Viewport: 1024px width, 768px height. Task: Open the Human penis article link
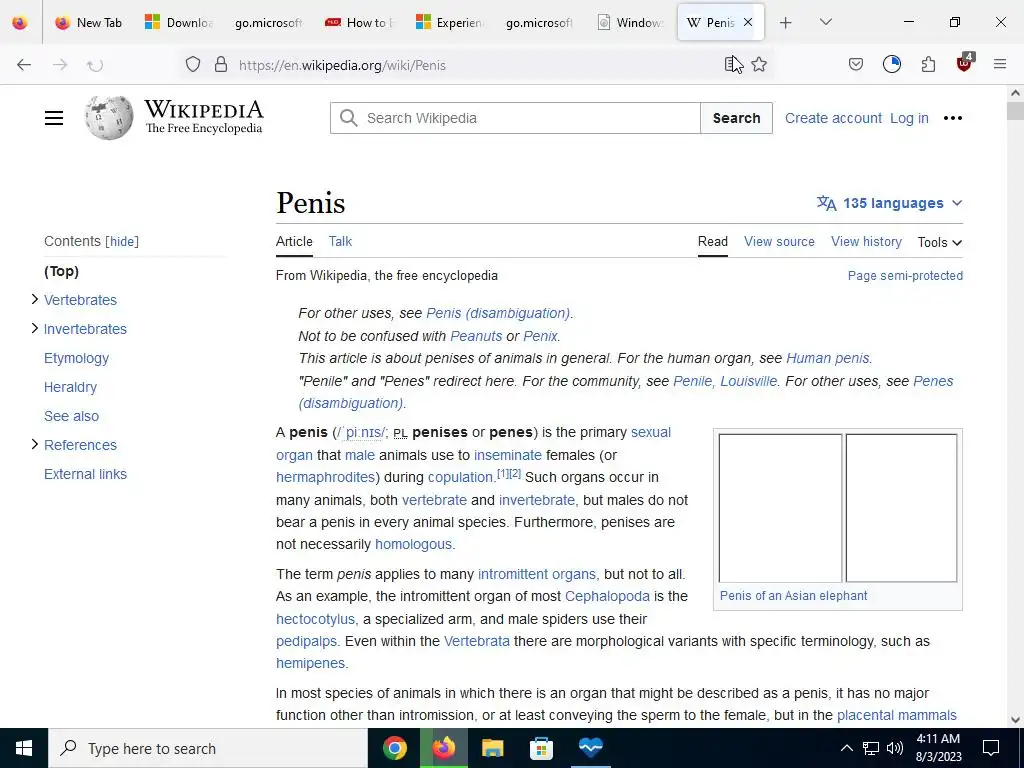click(827, 359)
